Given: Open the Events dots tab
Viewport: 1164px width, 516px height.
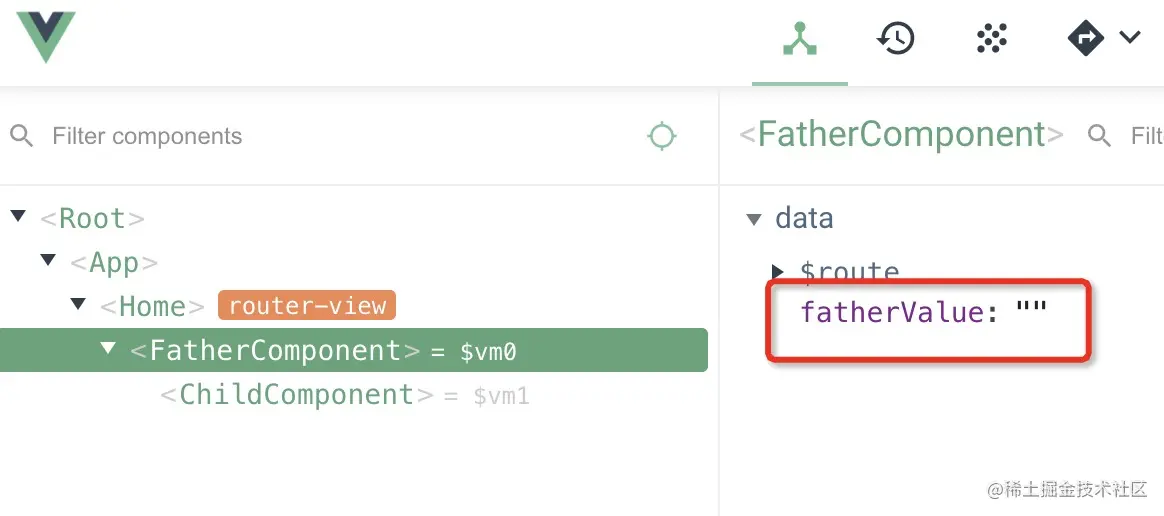Looking at the screenshot, I should [x=991, y=38].
